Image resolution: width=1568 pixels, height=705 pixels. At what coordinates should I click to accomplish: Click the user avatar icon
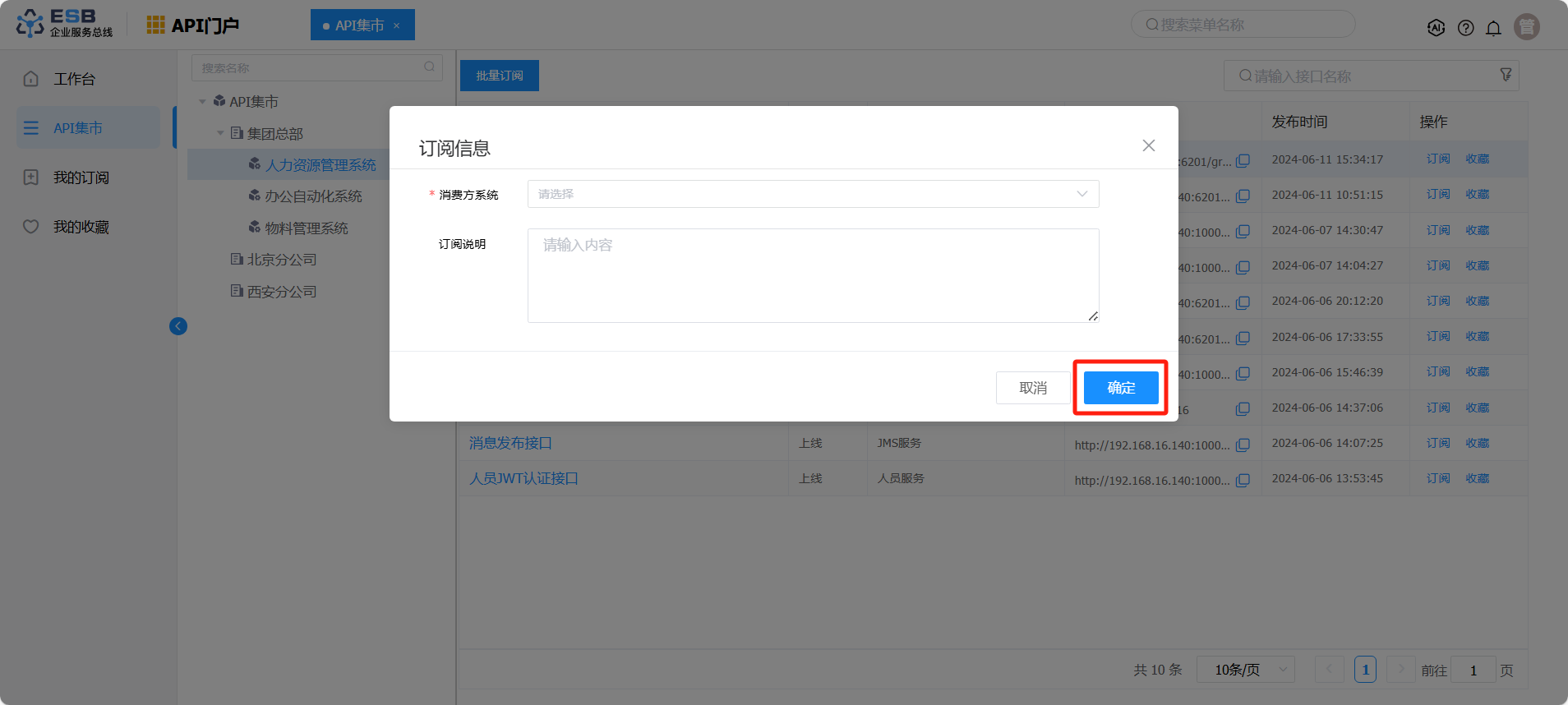click(x=1527, y=27)
